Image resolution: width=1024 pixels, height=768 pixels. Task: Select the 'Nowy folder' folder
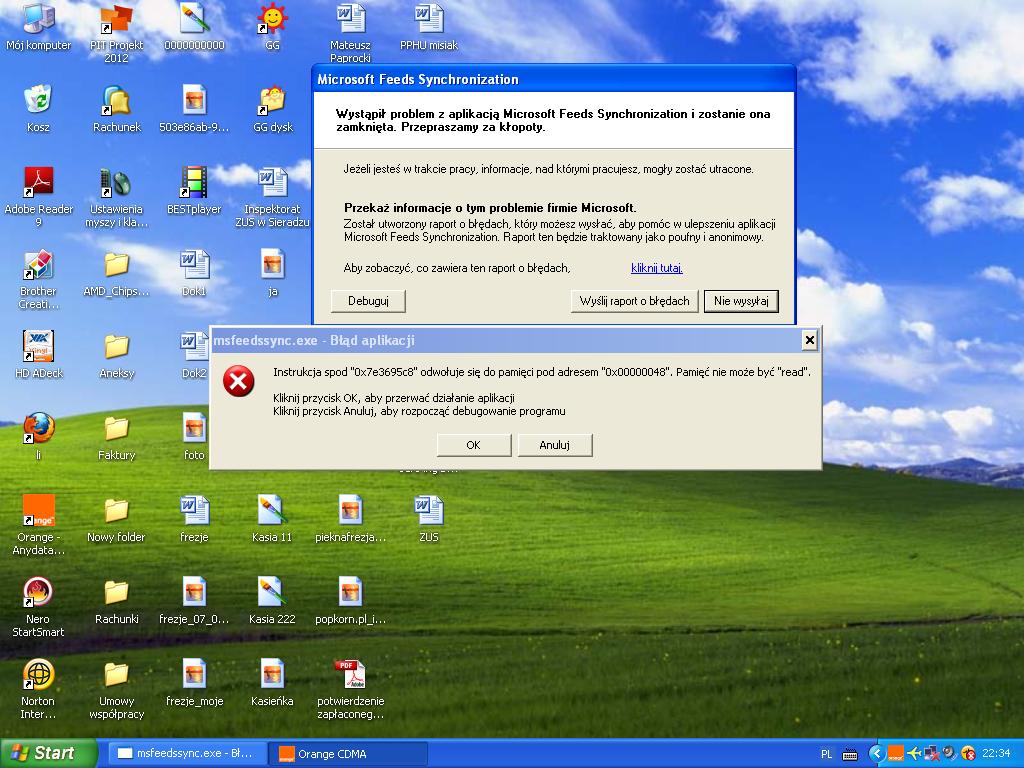(116, 519)
